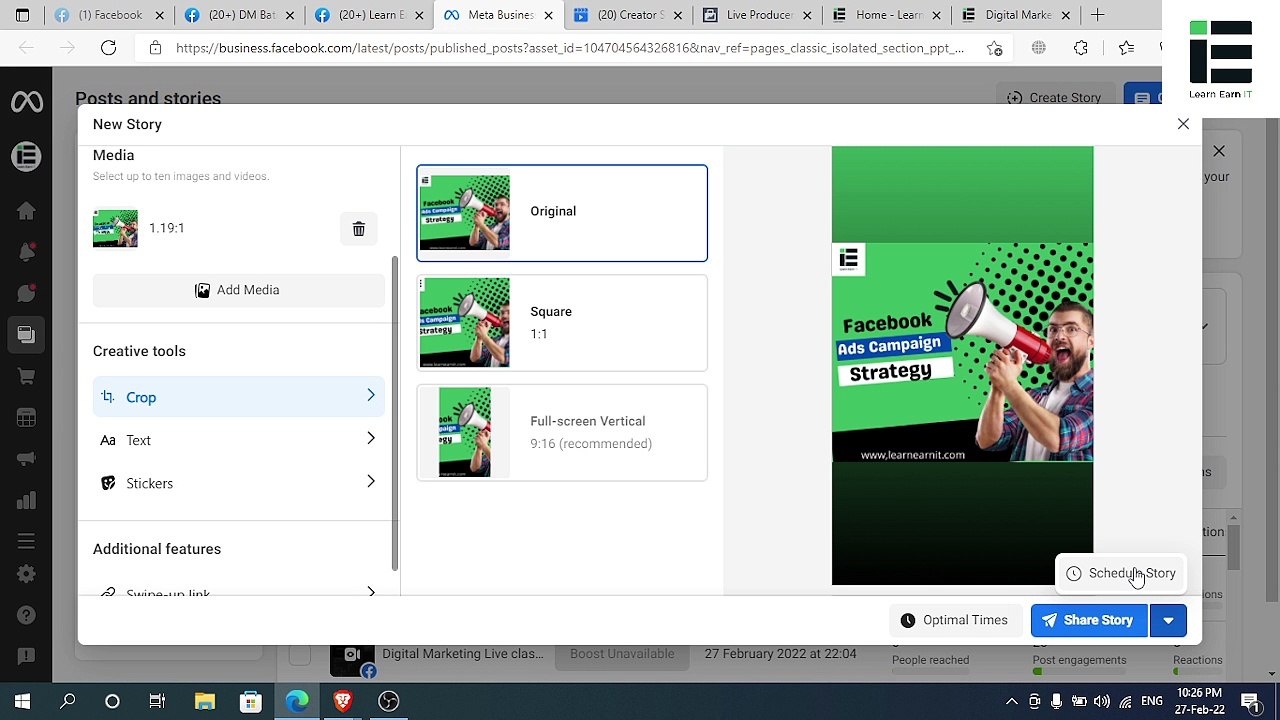Click Create Story button behind dialog
The height and width of the screenshot is (720, 1280).
coord(1054,97)
